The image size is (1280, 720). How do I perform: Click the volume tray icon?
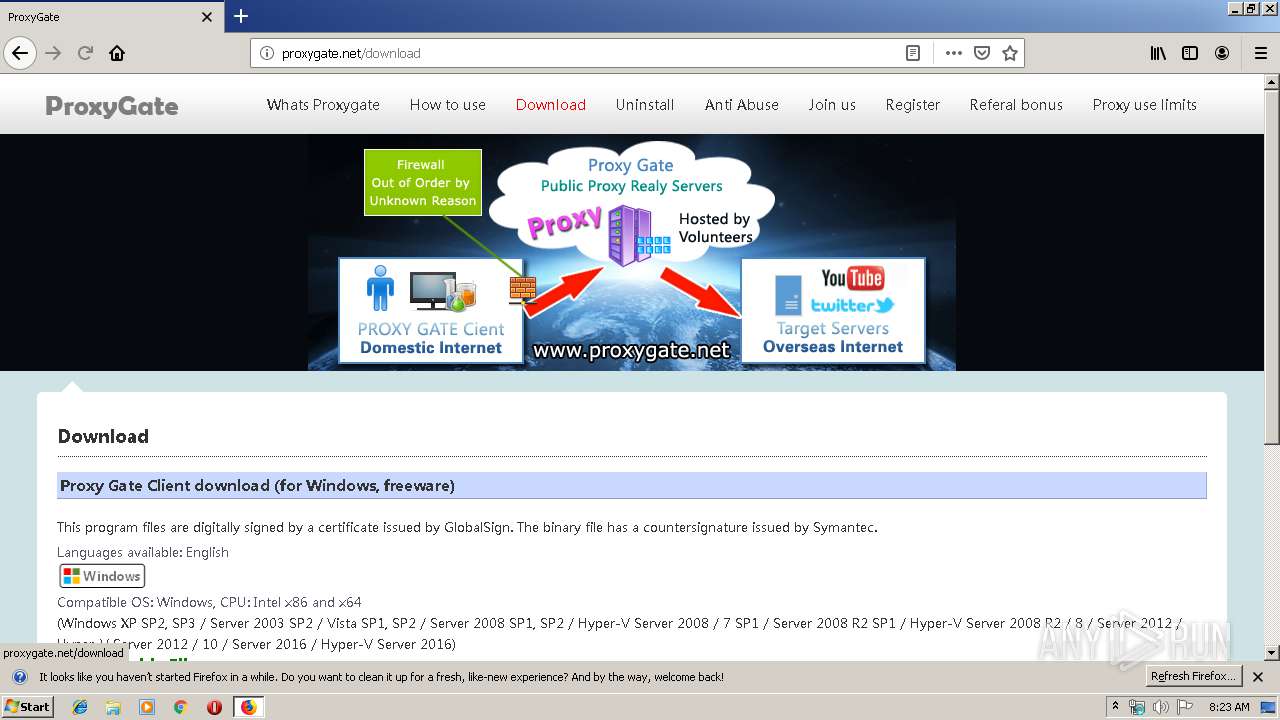coord(1161,707)
